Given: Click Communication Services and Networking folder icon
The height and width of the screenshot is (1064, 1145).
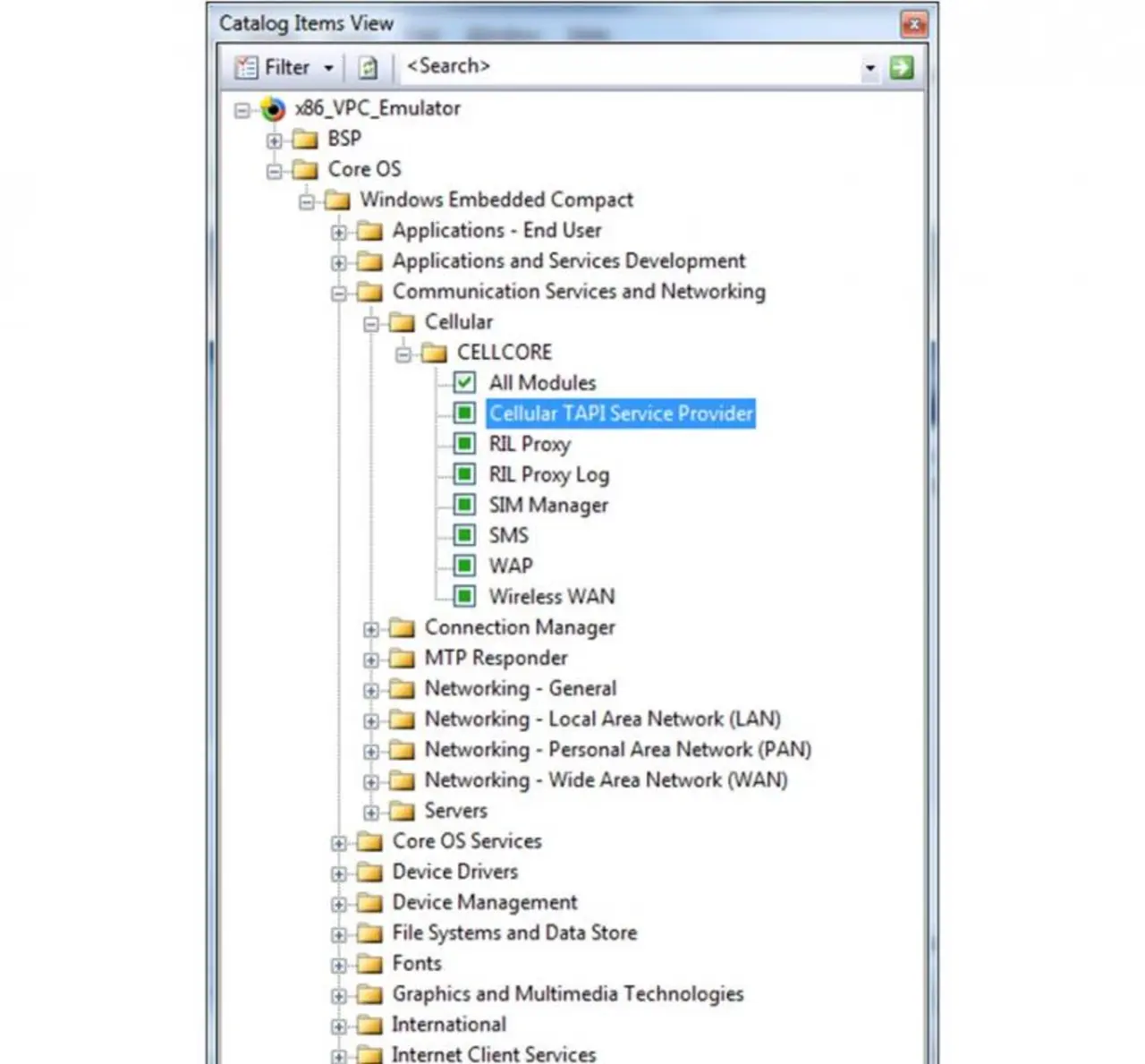Looking at the screenshot, I should click(369, 293).
